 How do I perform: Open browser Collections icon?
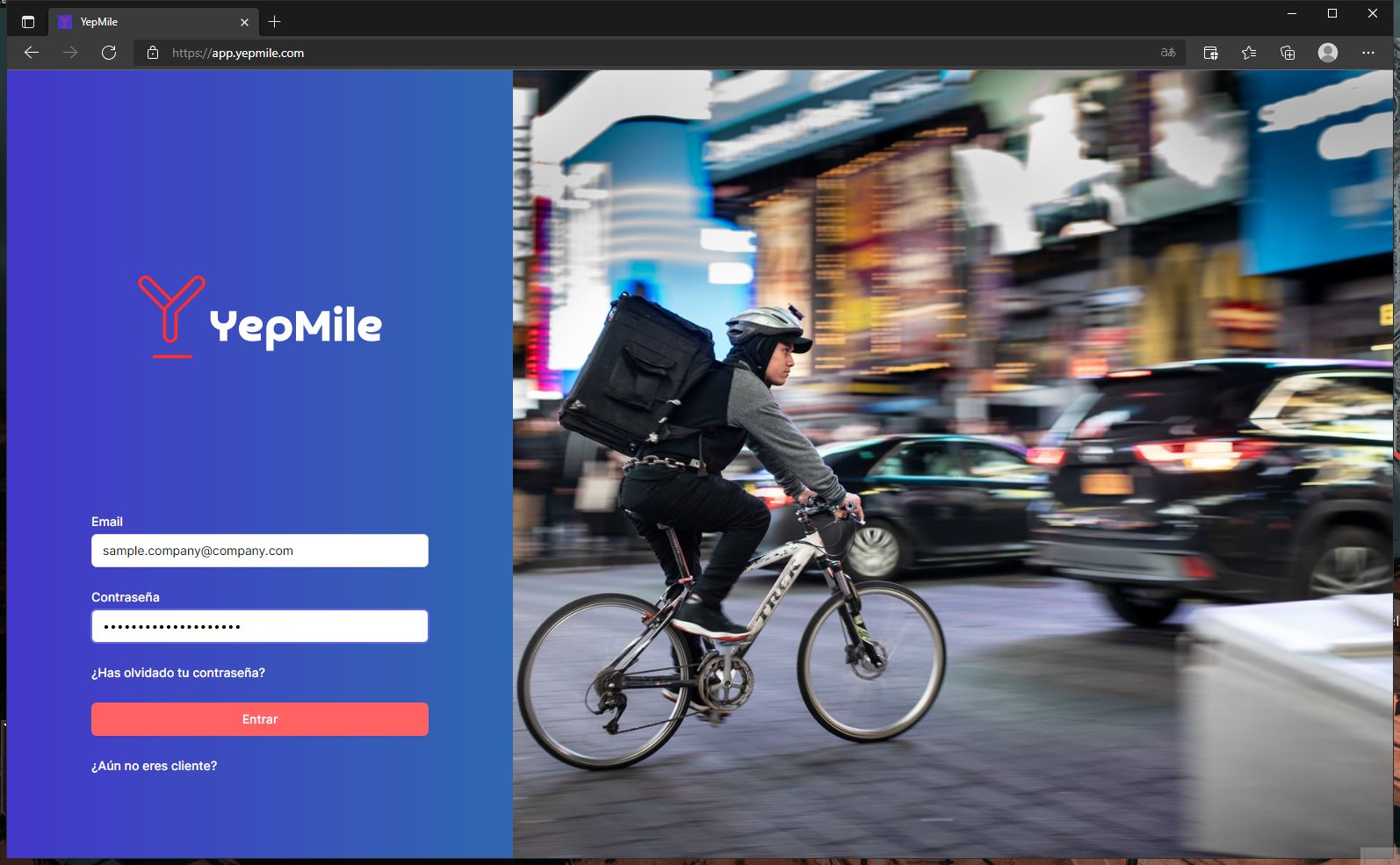(1288, 53)
